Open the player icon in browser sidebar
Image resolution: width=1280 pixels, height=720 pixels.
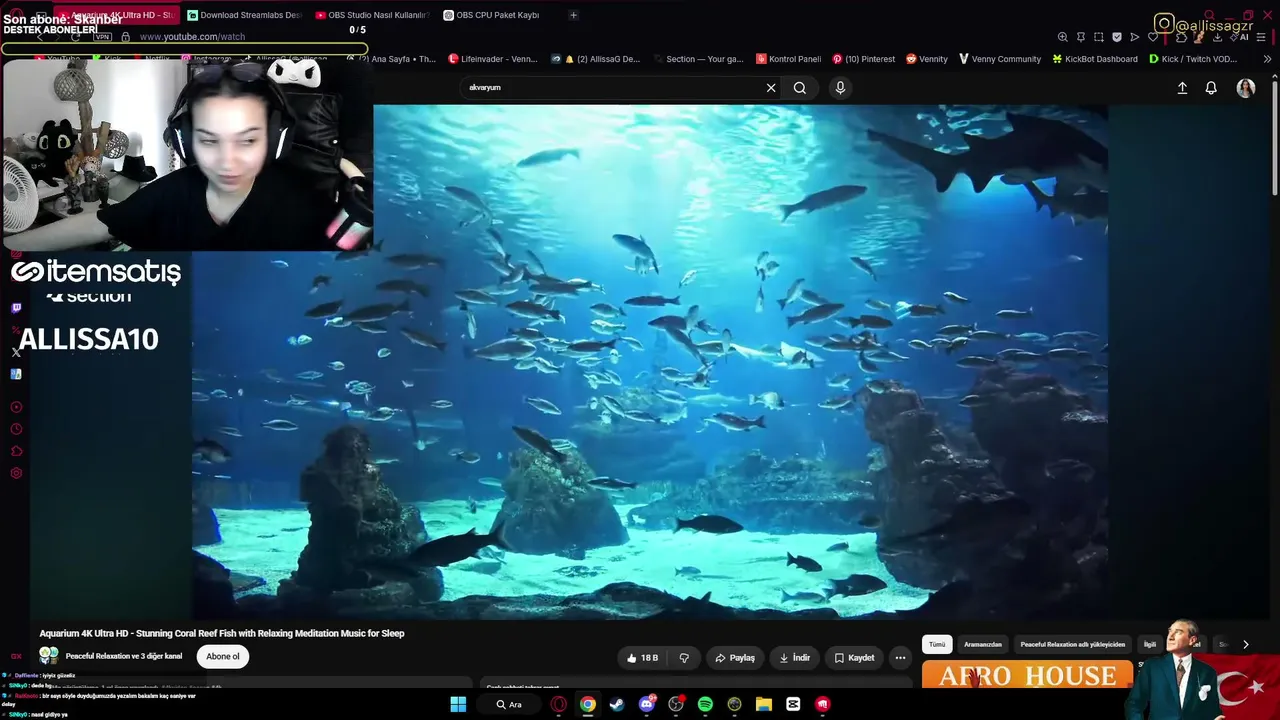coord(16,407)
